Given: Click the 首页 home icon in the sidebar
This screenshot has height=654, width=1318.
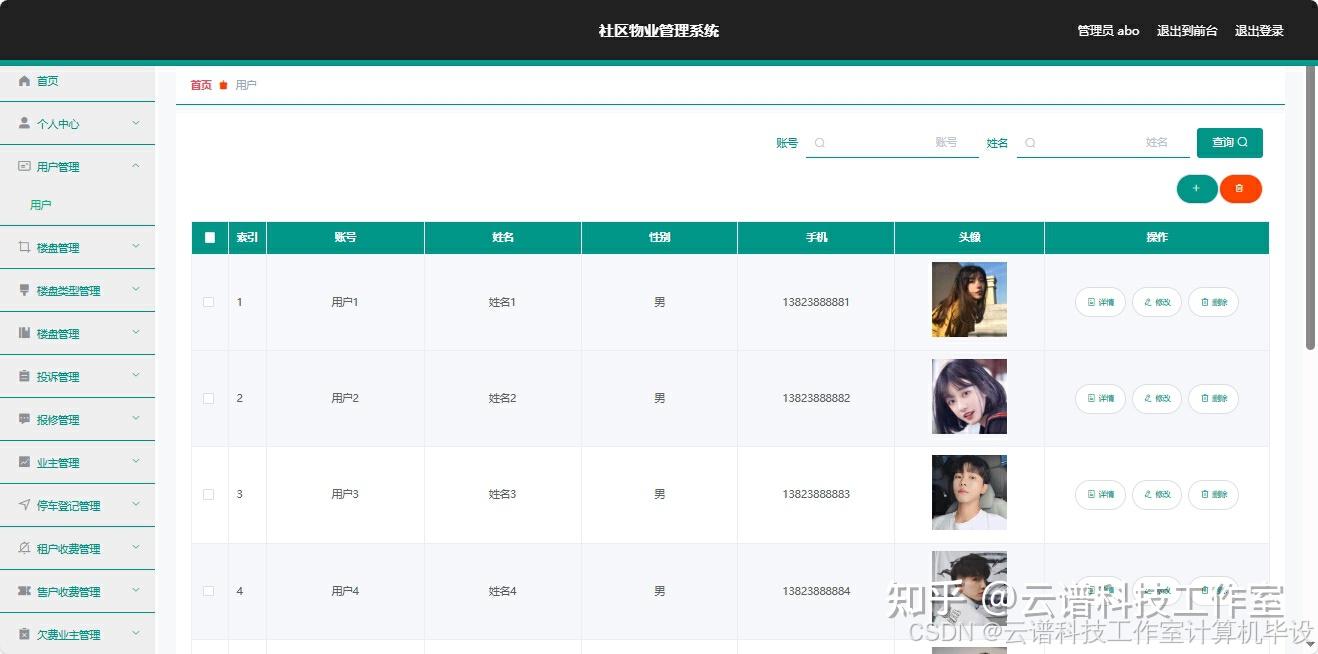Looking at the screenshot, I should click(x=22, y=81).
